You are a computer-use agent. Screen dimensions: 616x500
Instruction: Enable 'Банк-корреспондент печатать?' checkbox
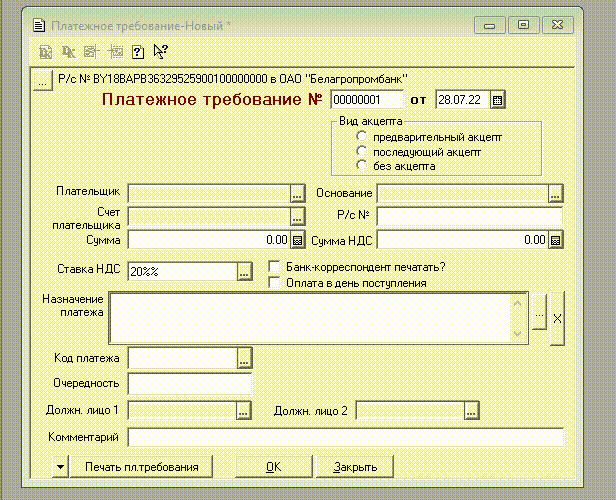tap(275, 266)
